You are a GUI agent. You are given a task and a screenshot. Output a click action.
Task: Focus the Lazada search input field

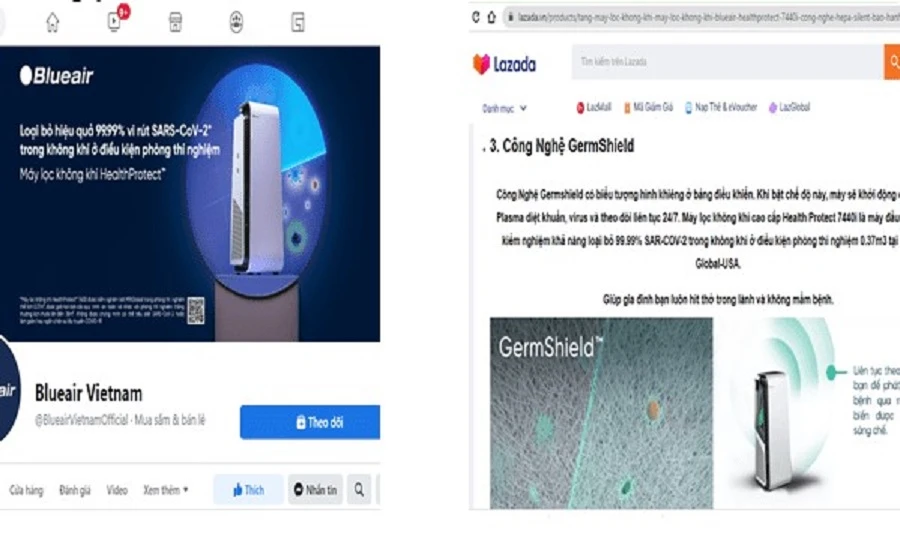point(727,62)
